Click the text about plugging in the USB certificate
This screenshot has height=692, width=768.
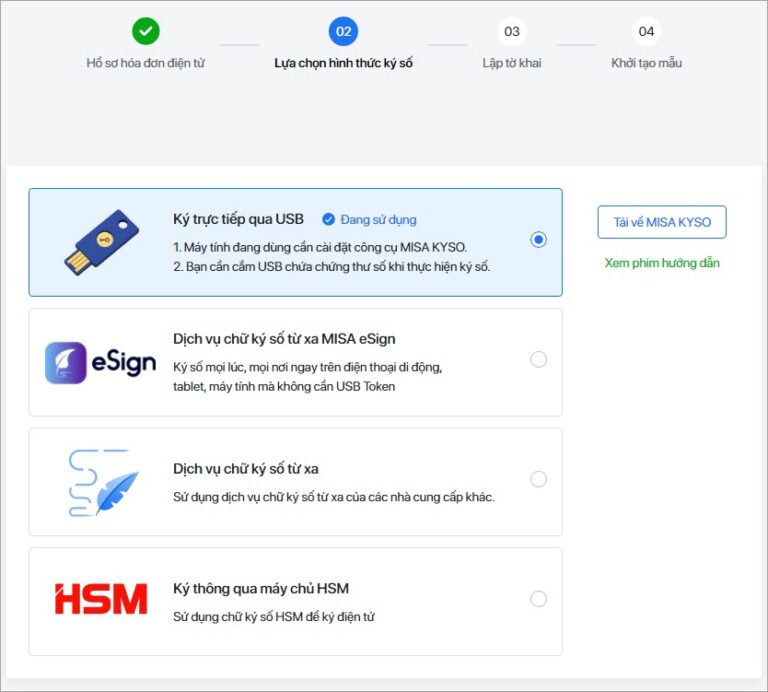[x=332, y=267]
